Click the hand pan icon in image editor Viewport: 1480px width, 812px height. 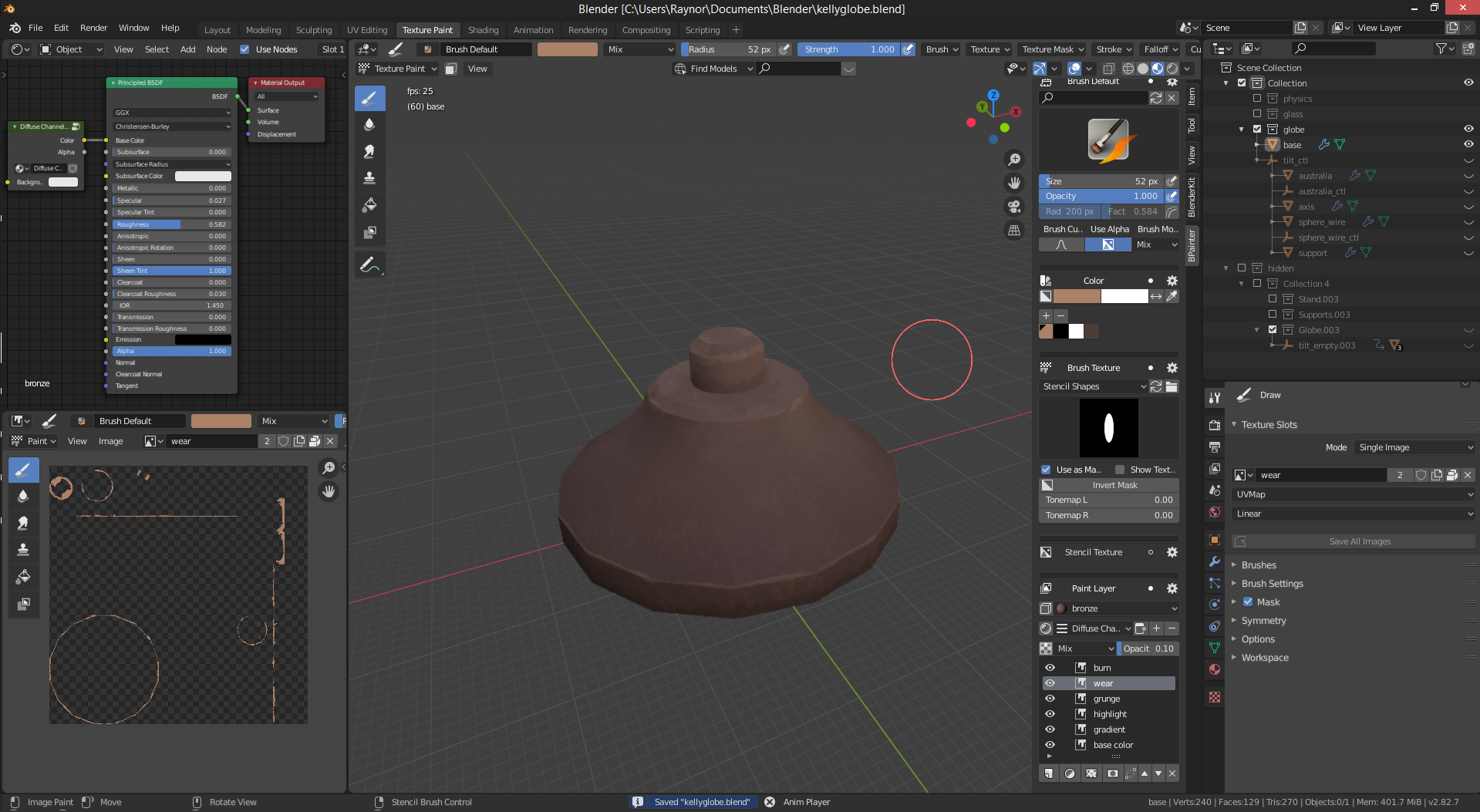click(329, 491)
